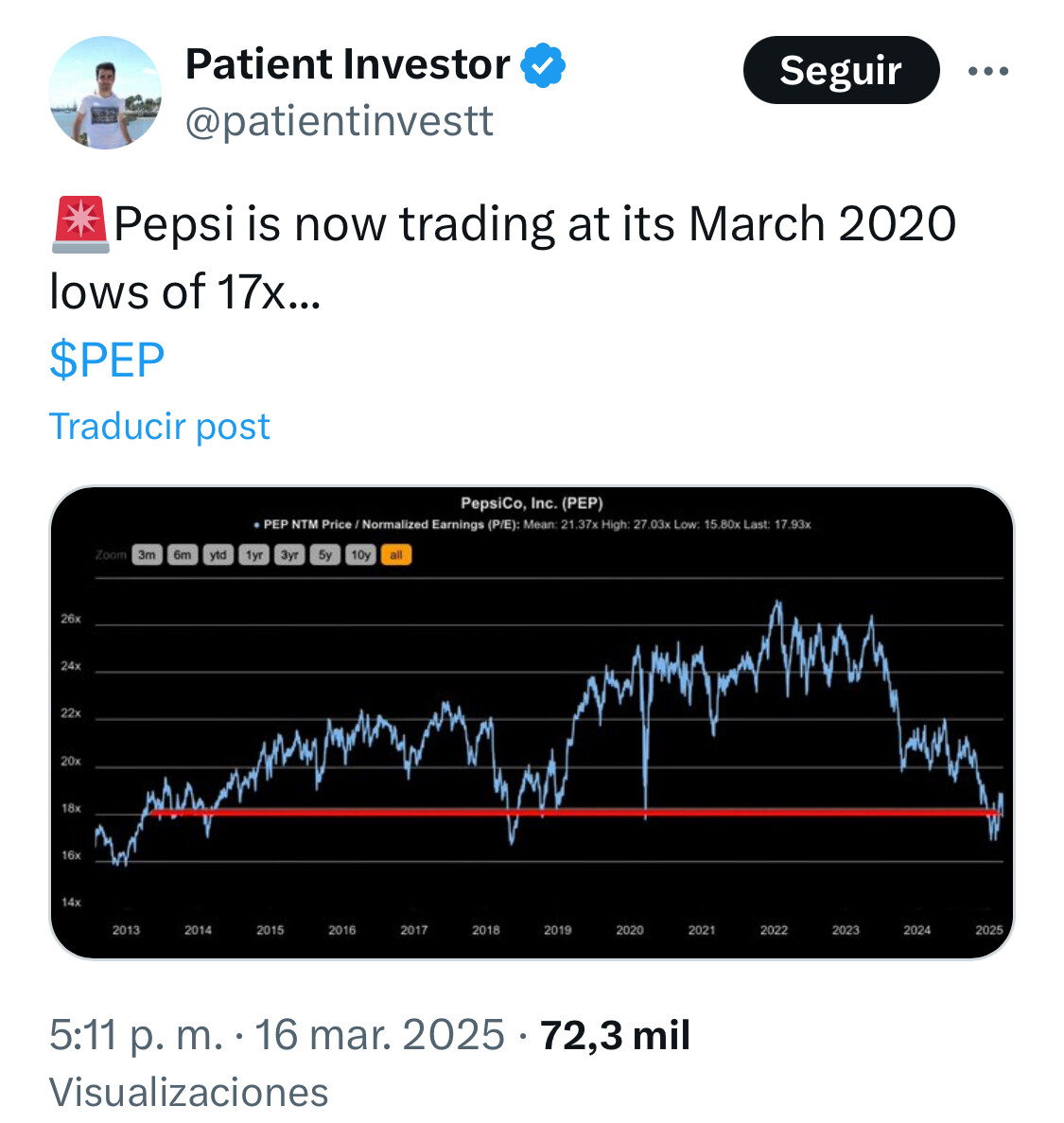Select the 5y chart zoom option
Screen dimensions: 1064x1123
pyautogui.click(x=325, y=555)
